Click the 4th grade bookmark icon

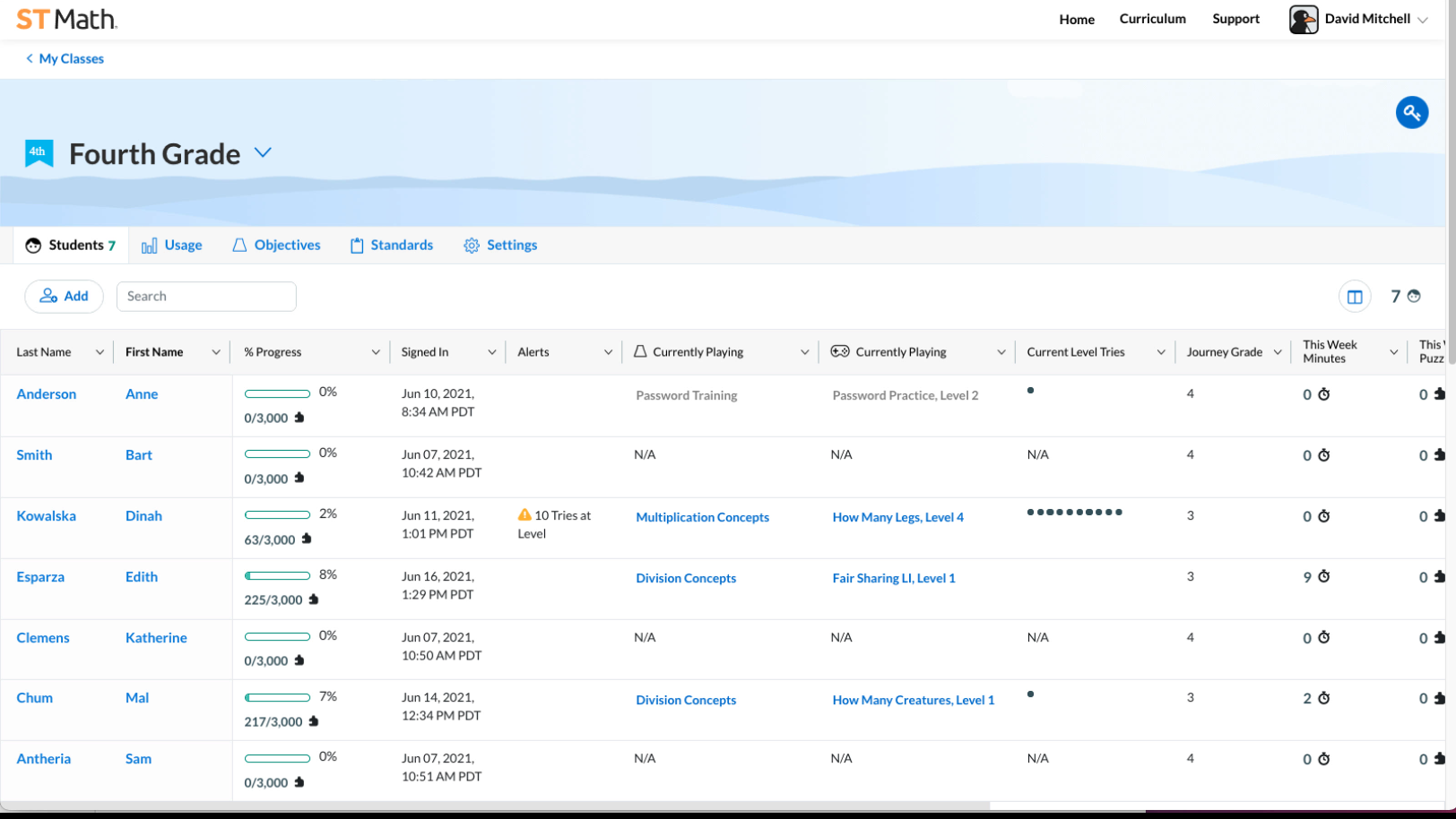(x=39, y=153)
